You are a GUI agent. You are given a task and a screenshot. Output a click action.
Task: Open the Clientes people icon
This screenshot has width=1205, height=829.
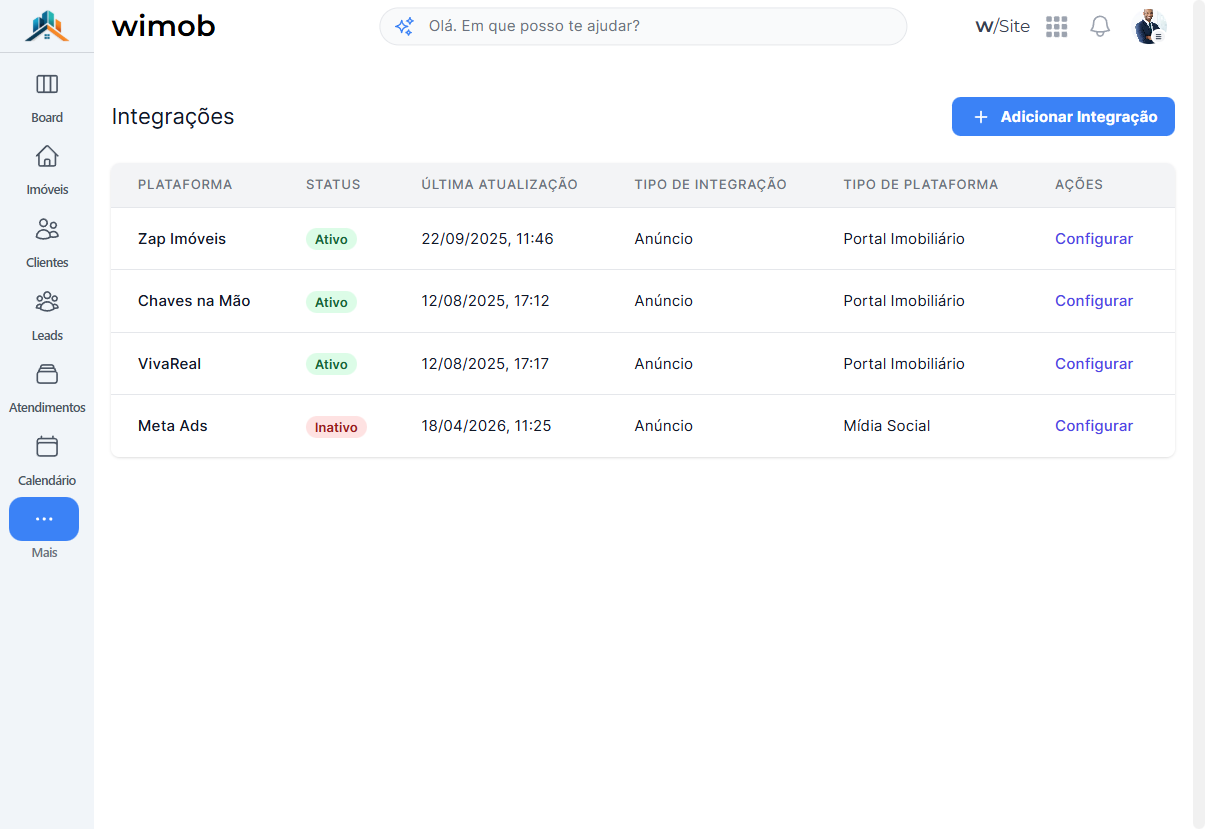click(x=47, y=229)
